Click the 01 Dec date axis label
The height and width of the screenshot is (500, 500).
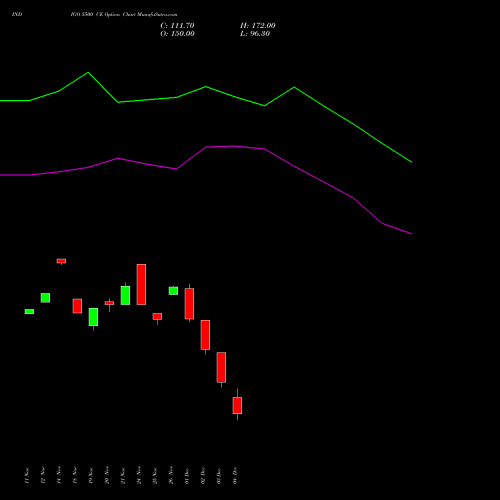coord(187,475)
